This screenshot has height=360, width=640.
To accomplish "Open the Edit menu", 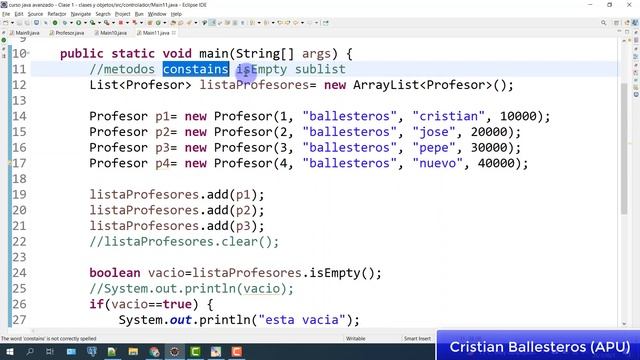I will (x=19, y=14).
